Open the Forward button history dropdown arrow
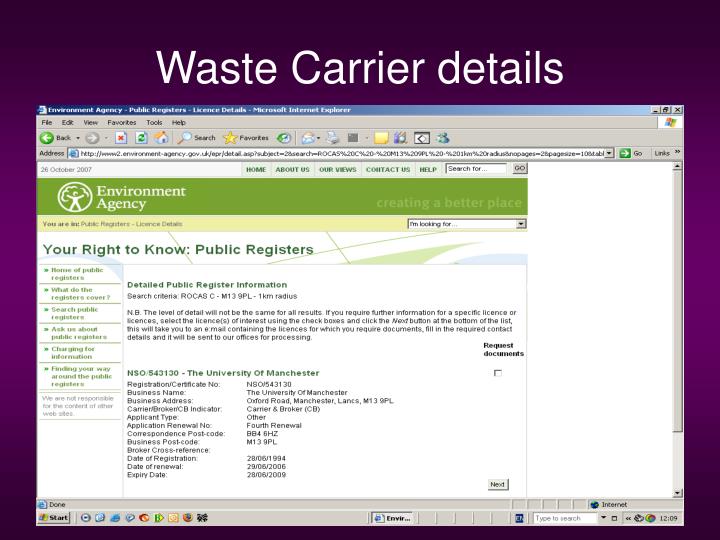Image resolution: width=720 pixels, height=540 pixels. (x=106, y=138)
